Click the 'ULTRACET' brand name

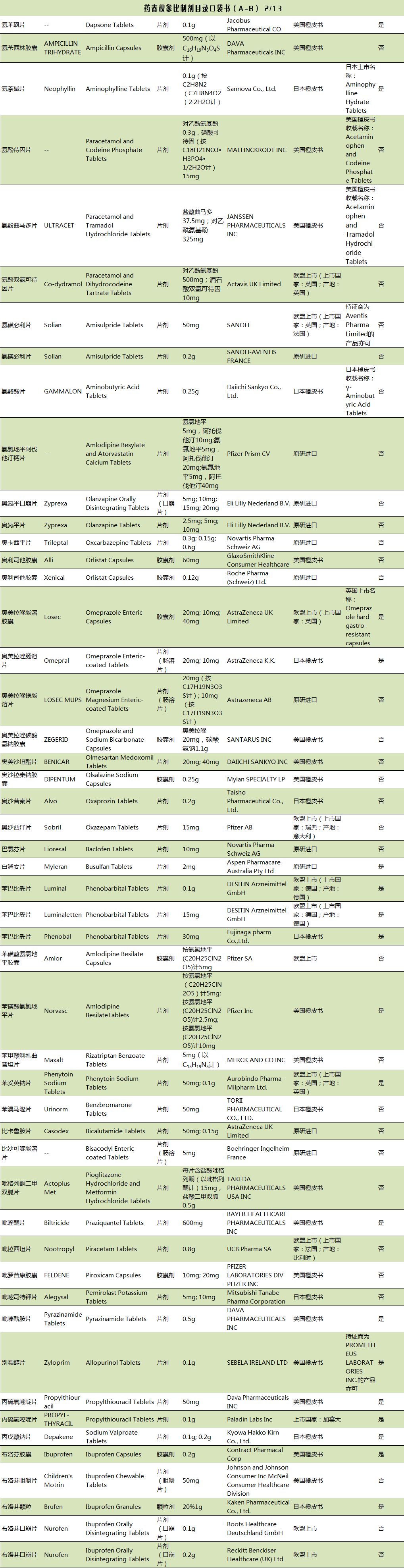click(x=59, y=225)
